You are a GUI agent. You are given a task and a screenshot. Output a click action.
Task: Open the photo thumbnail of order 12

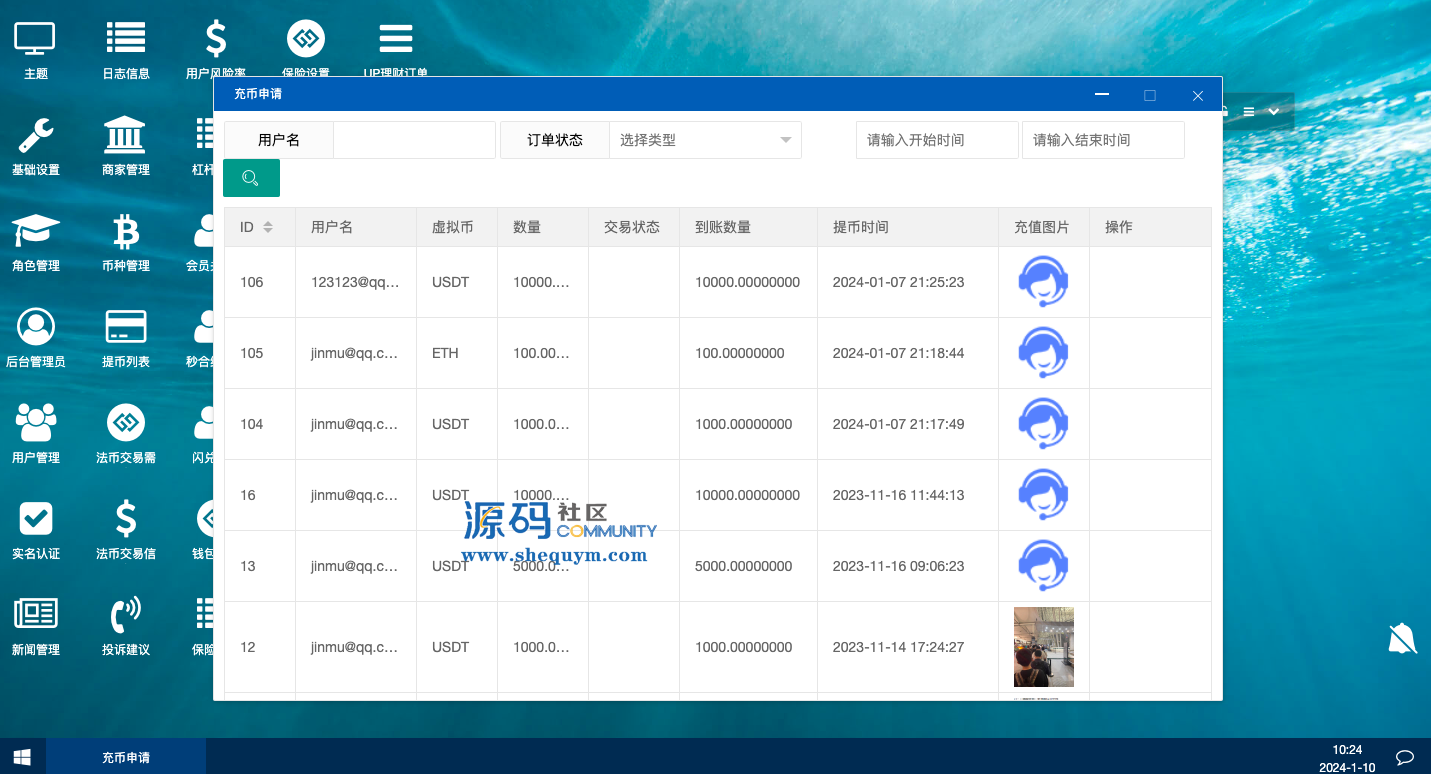point(1043,647)
